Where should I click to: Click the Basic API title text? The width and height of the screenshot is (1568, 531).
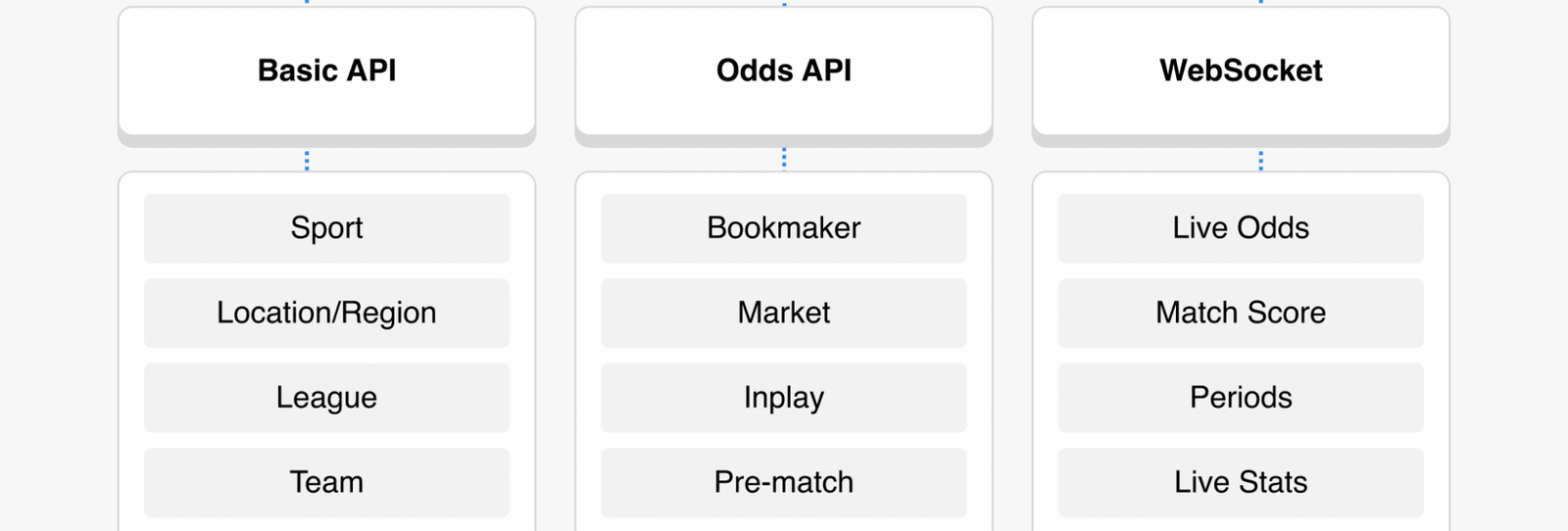click(326, 71)
